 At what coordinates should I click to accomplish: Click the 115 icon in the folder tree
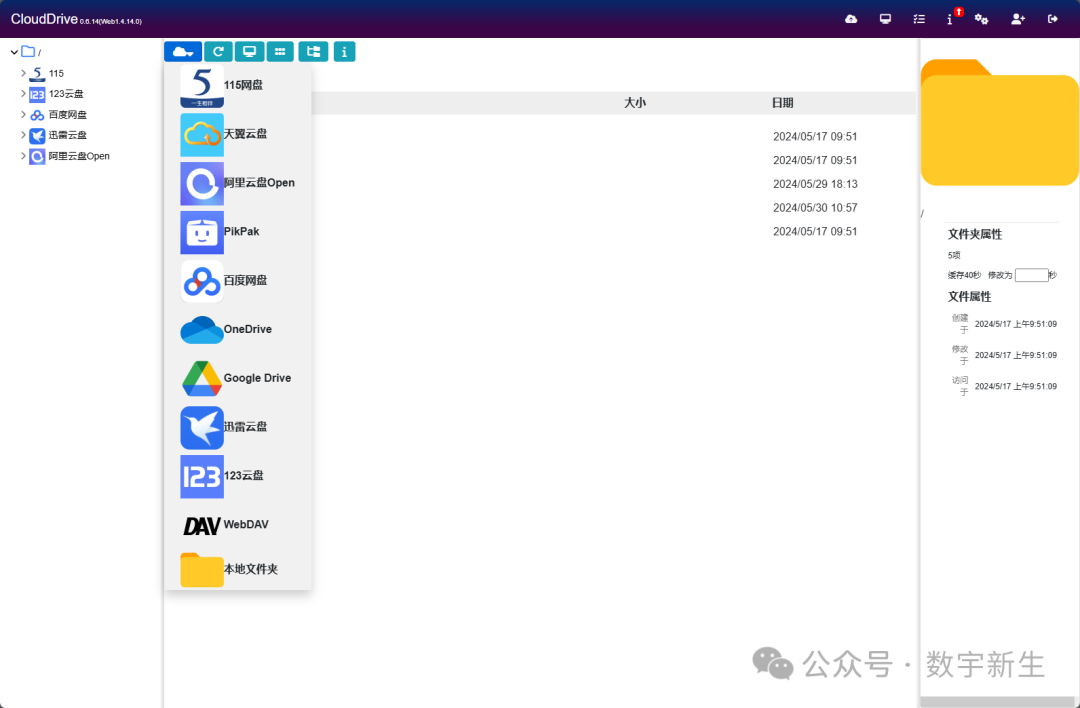[37, 73]
